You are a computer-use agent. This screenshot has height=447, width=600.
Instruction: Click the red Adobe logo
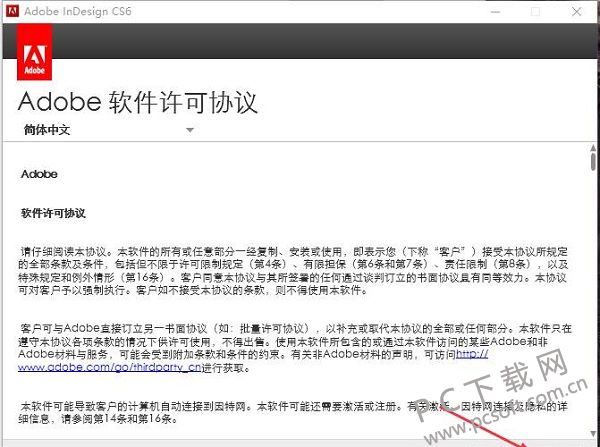pos(34,52)
